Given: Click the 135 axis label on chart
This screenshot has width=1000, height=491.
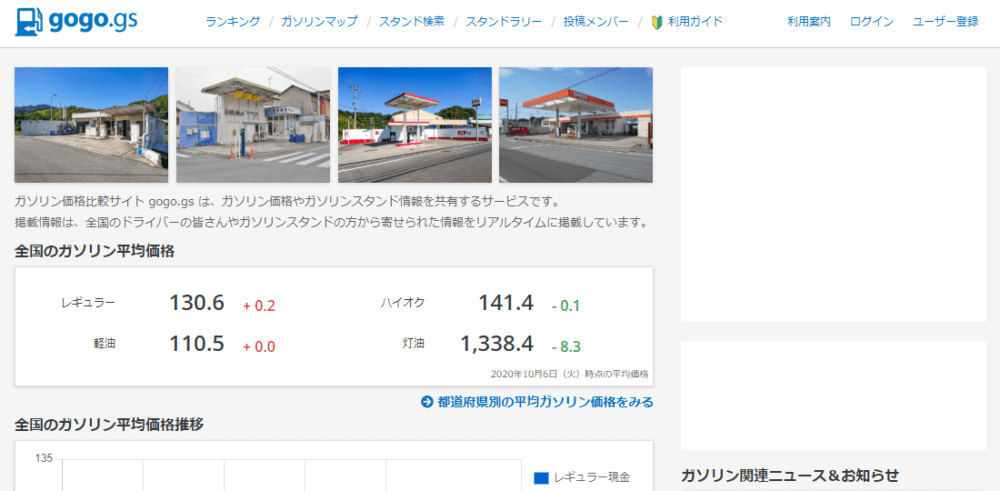Looking at the screenshot, I should click(43, 458).
